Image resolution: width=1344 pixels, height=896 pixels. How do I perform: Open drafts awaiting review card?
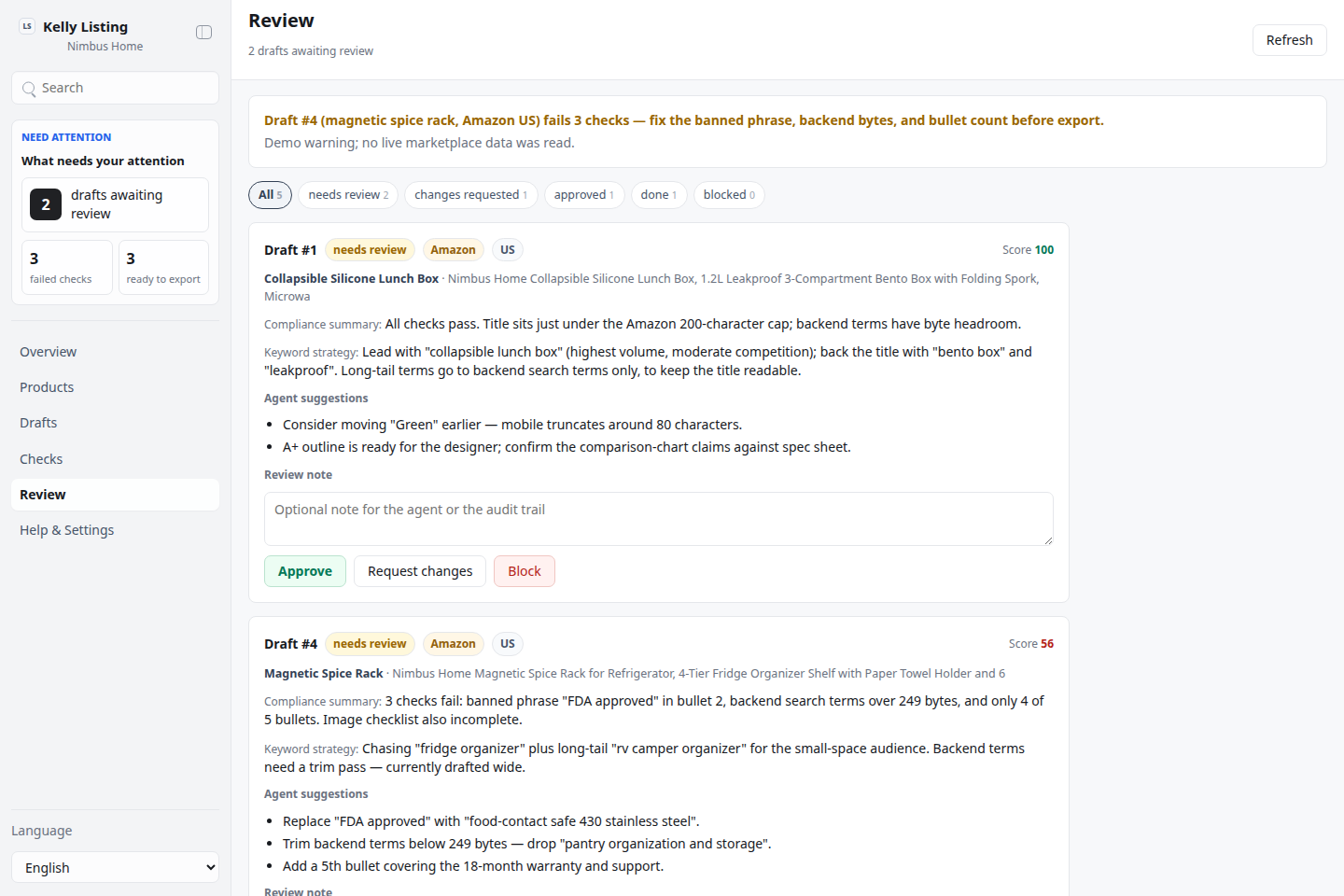115,204
